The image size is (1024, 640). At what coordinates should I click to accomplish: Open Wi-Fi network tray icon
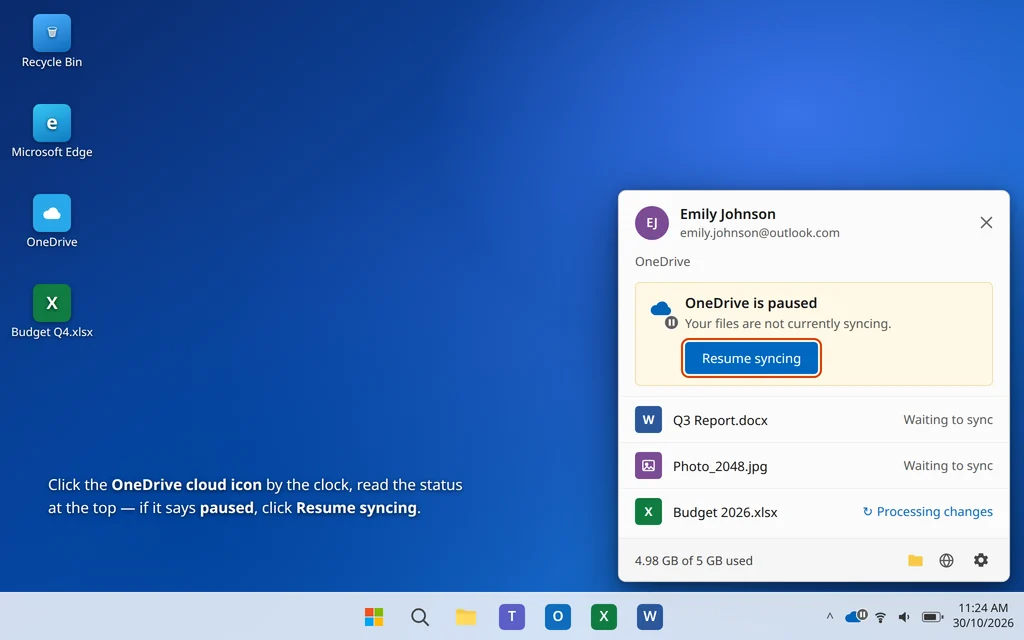(x=880, y=616)
